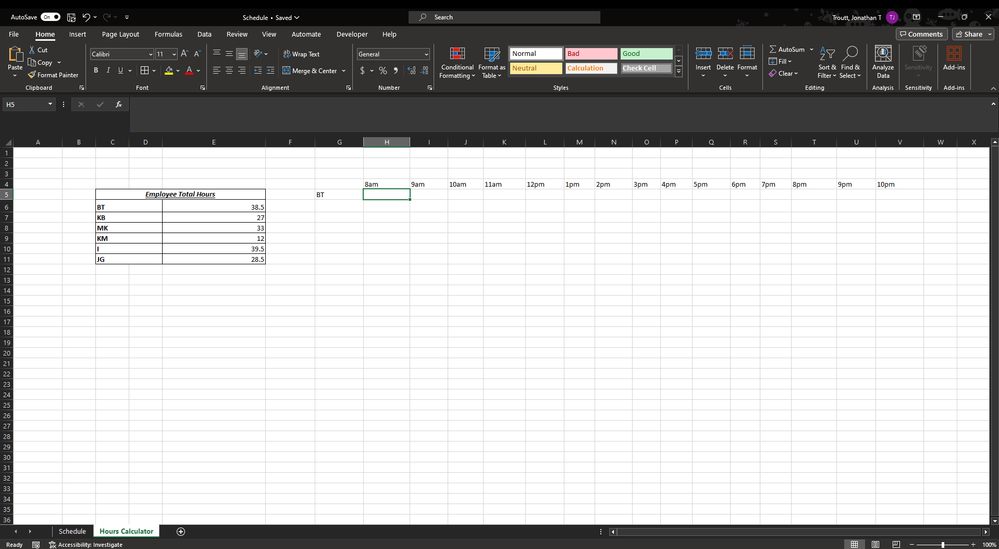Click the Search box in title bar
The height and width of the screenshot is (549, 999).
point(504,17)
